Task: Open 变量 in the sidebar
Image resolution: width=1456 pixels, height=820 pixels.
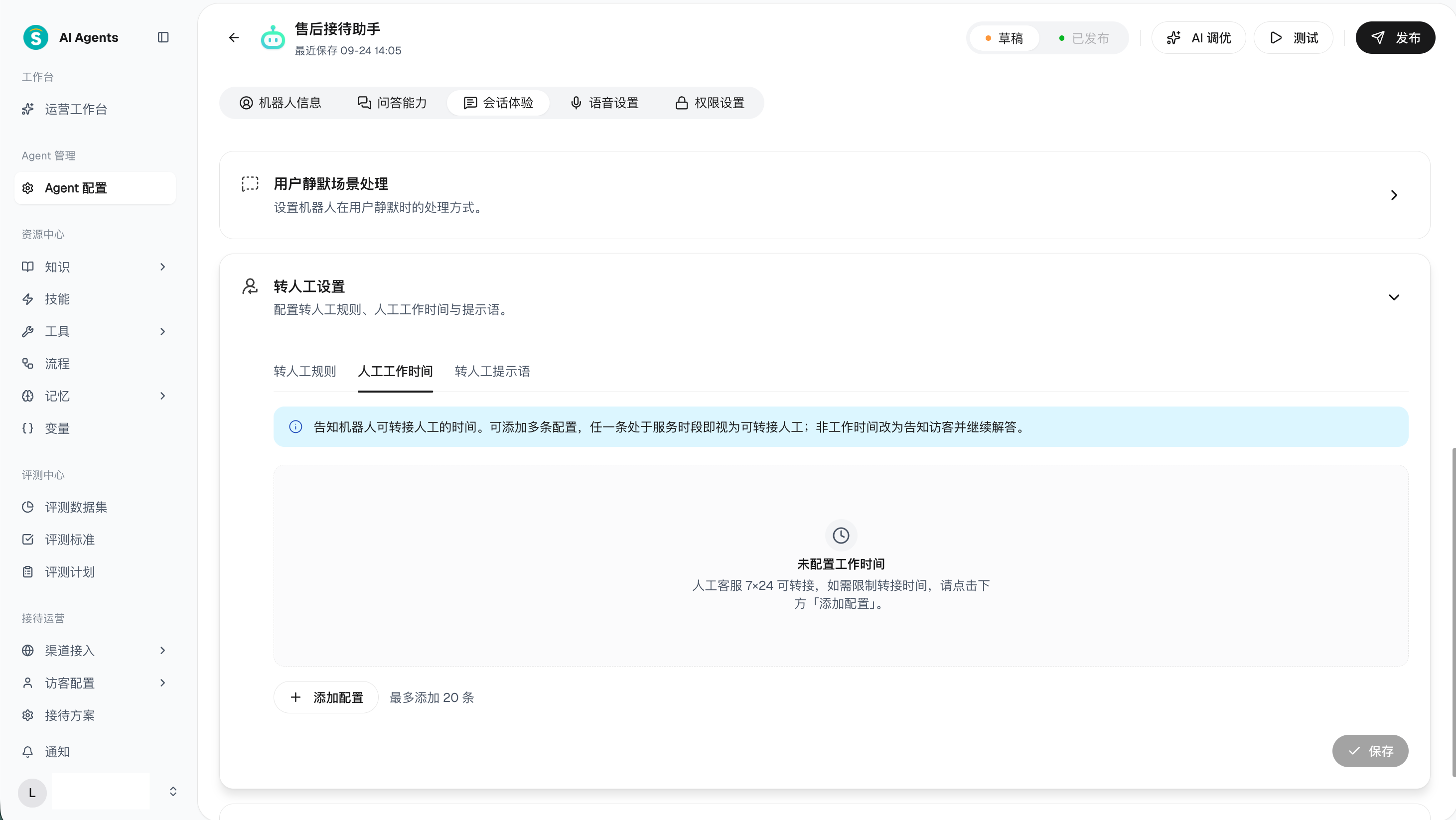Action: pyautogui.click(x=95, y=428)
